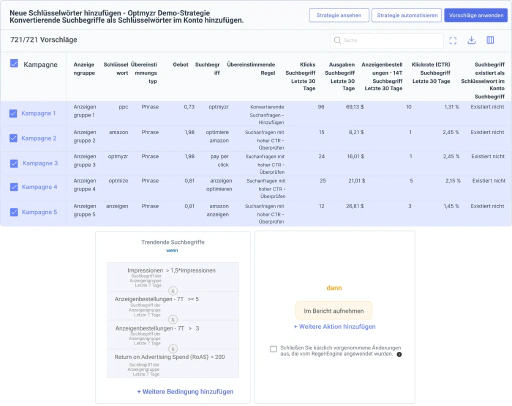Open the column selector icon
The height and width of the screenshot is (406, 512).
click(490, 40)
